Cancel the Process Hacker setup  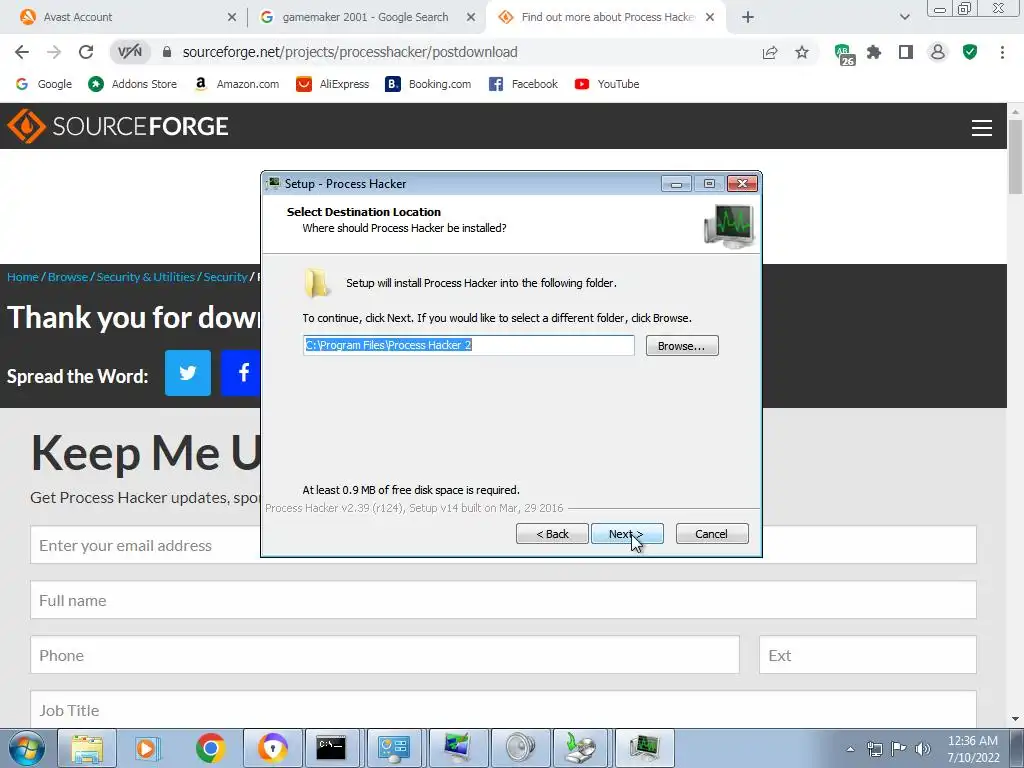(x=712, y=534)
